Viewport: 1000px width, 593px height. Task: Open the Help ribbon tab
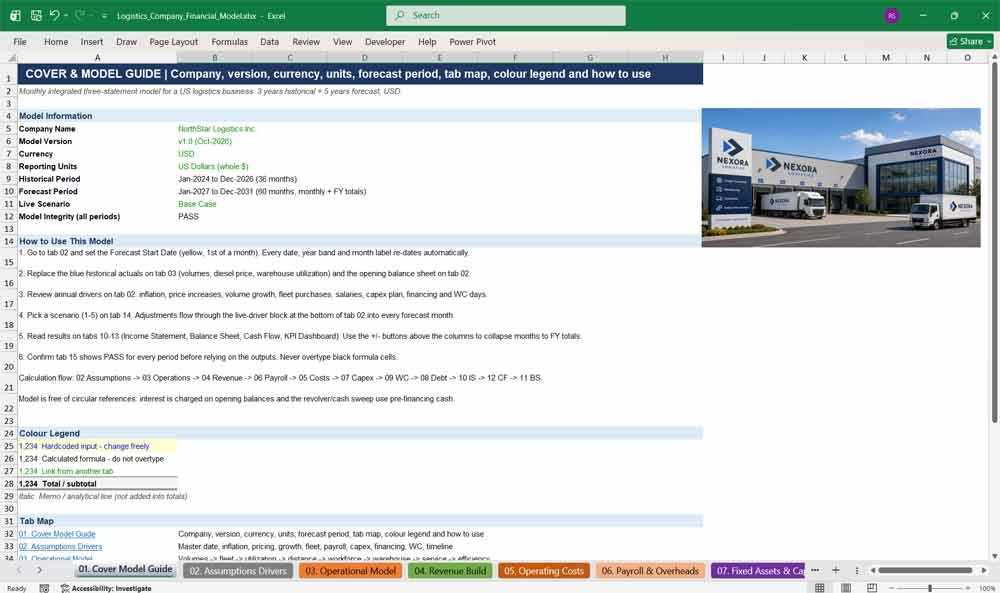pos(427,41)
